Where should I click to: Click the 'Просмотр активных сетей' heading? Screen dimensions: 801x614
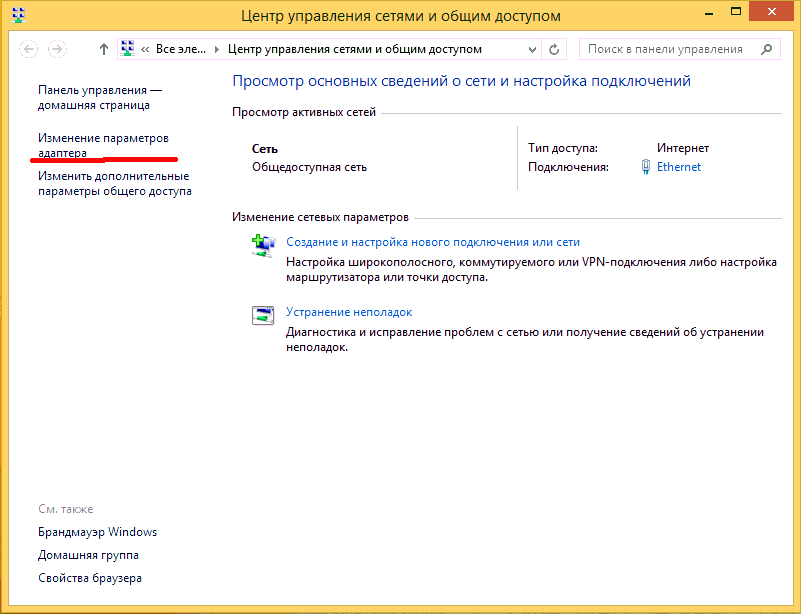coord(303,112)
